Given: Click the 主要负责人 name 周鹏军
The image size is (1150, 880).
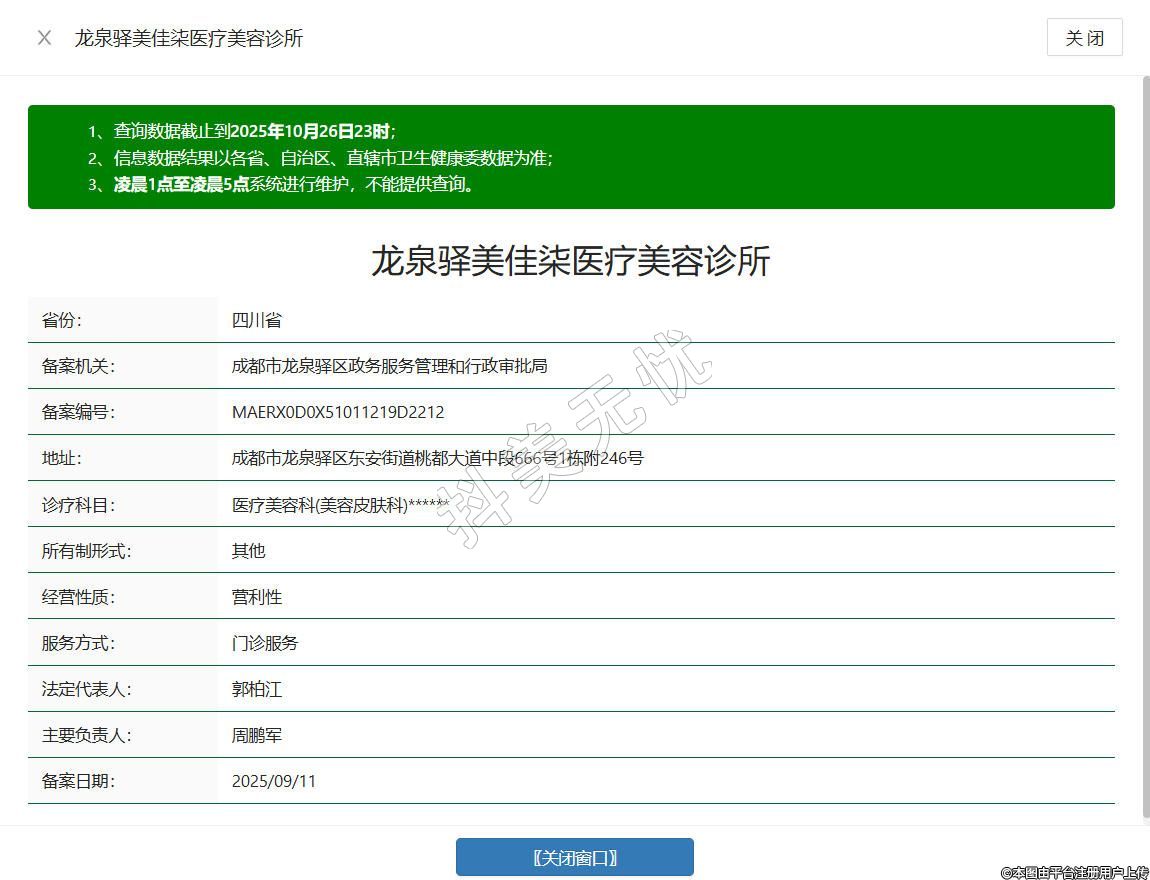Looking at the screenshot, I should tap(257, 735).
